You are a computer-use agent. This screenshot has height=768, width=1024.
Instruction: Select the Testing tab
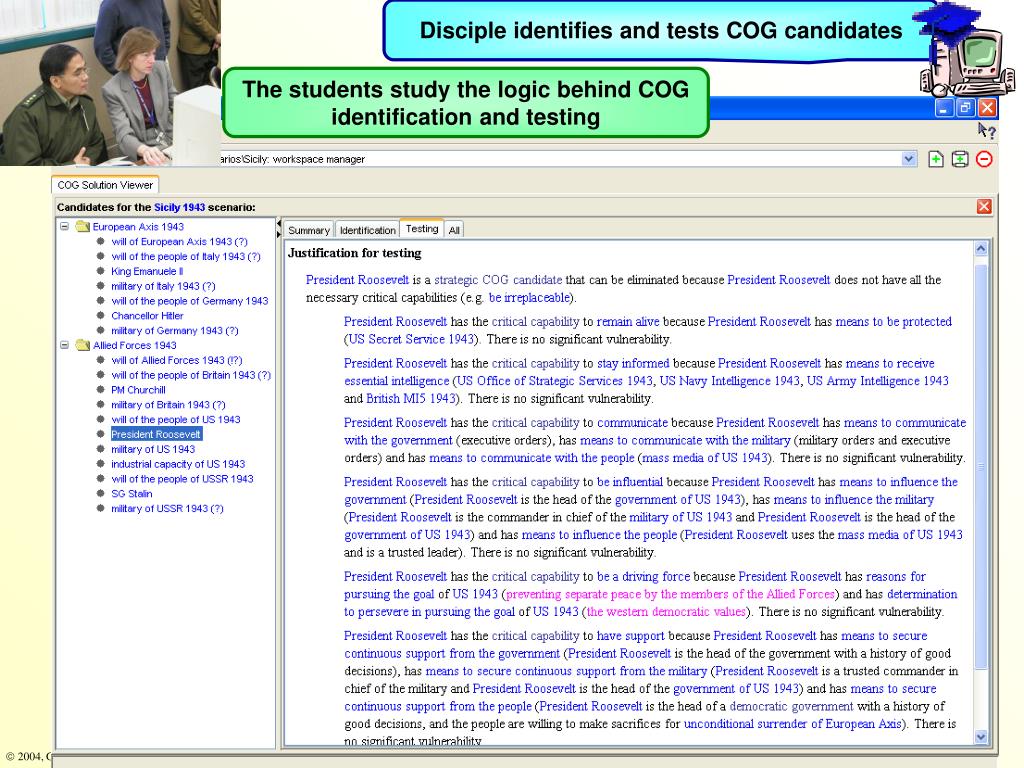421,229
